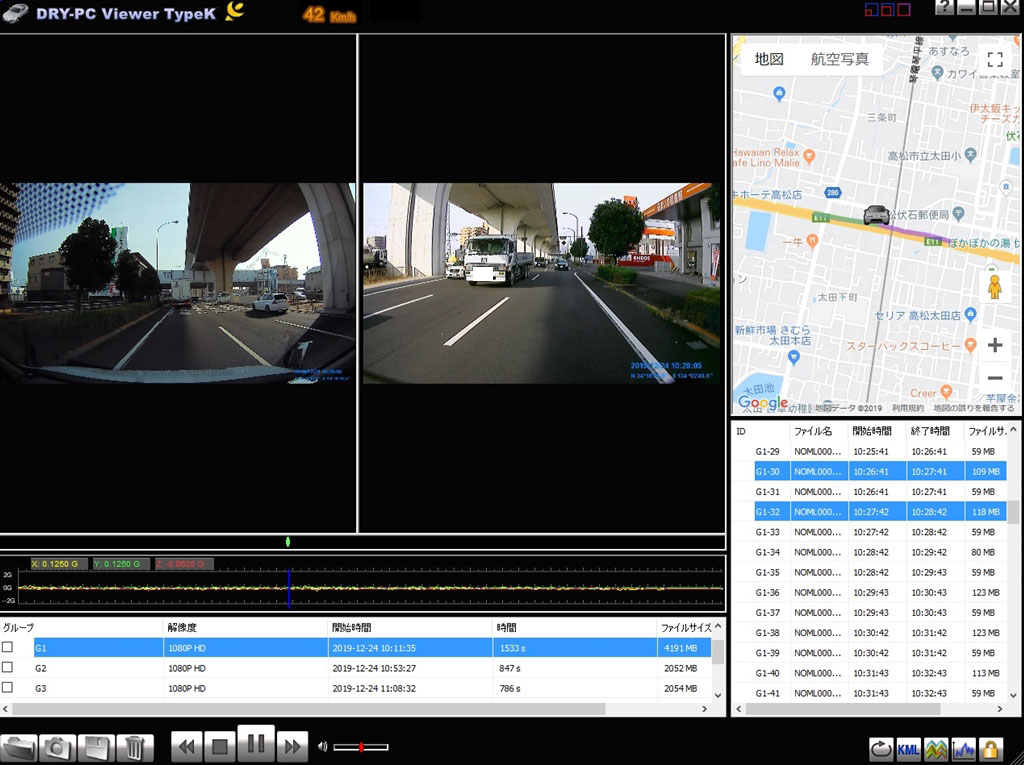Click the padlock file protect icon
The image size is (1024, 765).
pyautogui.click(x=990, y=748)
